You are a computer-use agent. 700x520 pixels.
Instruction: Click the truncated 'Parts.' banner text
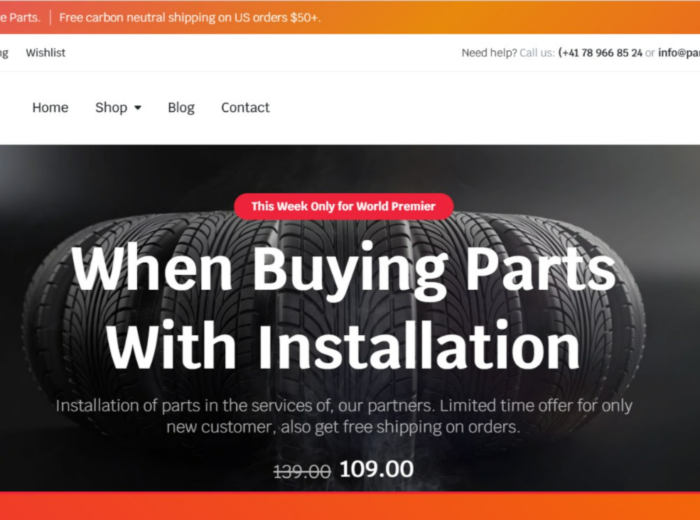coord(20,17)
